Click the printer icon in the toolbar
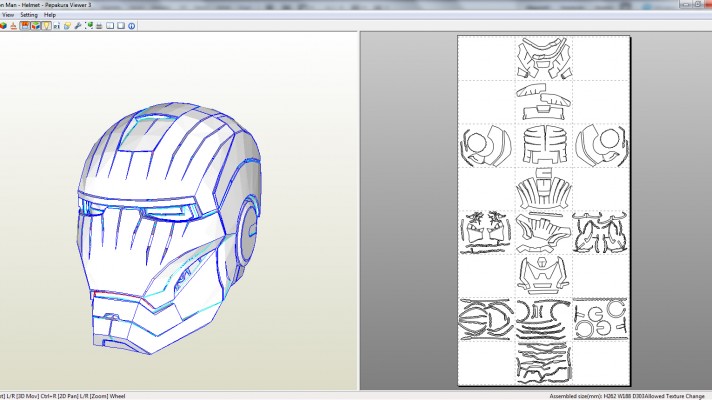This screenshot has width=712, height=400. click(x=99, y=26)
